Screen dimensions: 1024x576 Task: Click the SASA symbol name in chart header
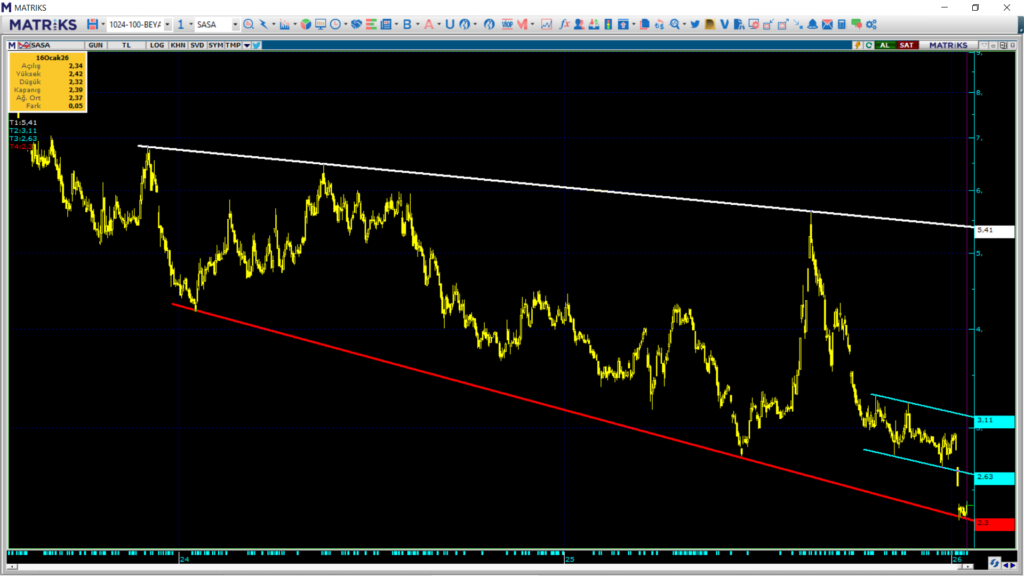(40, 45)
